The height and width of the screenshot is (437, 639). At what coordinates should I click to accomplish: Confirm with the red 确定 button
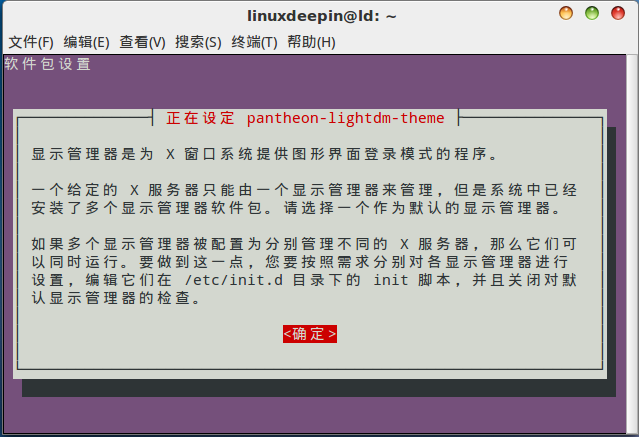pos(310,334)
